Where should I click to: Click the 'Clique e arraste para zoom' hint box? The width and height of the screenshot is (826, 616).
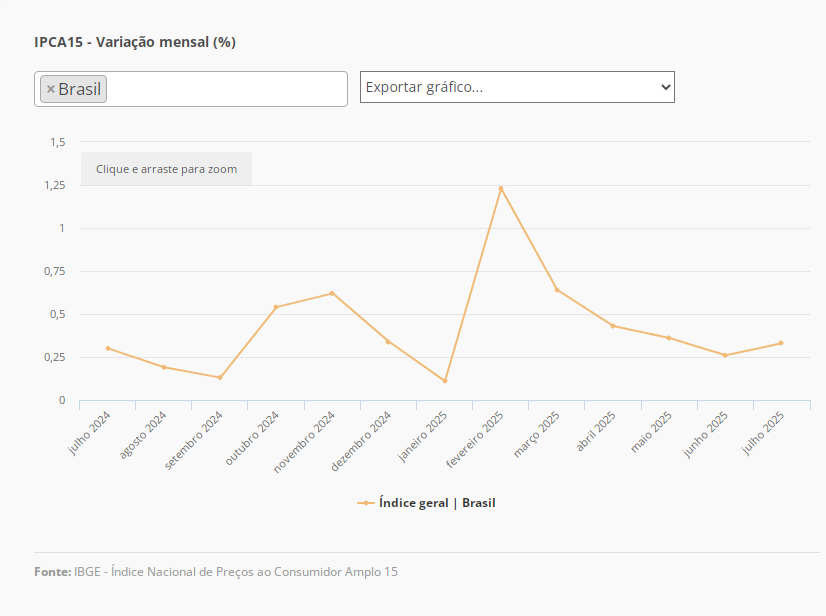tap(166, 169)
